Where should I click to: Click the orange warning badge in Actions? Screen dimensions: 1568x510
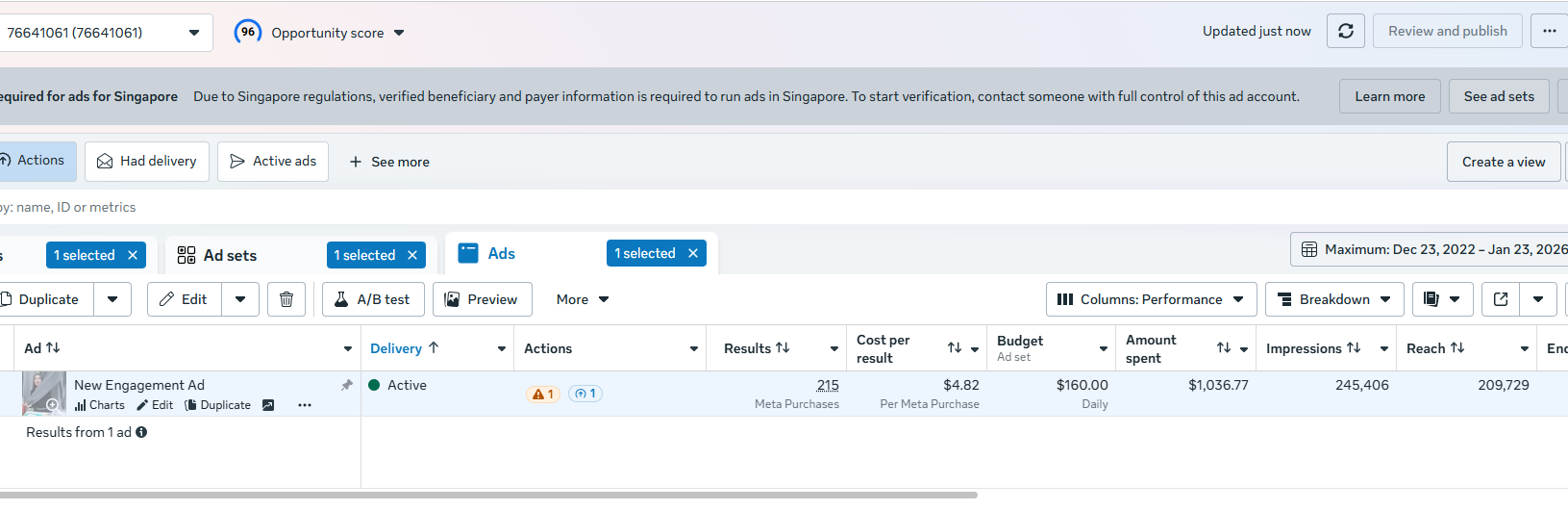pyautogui.click(x=543, y=394)
